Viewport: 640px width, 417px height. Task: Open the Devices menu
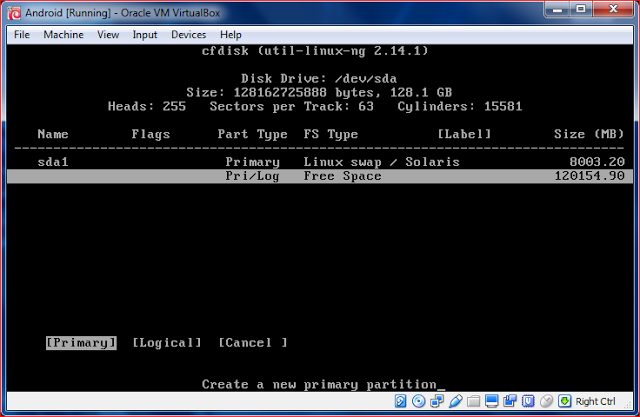[x=188, y=35]
